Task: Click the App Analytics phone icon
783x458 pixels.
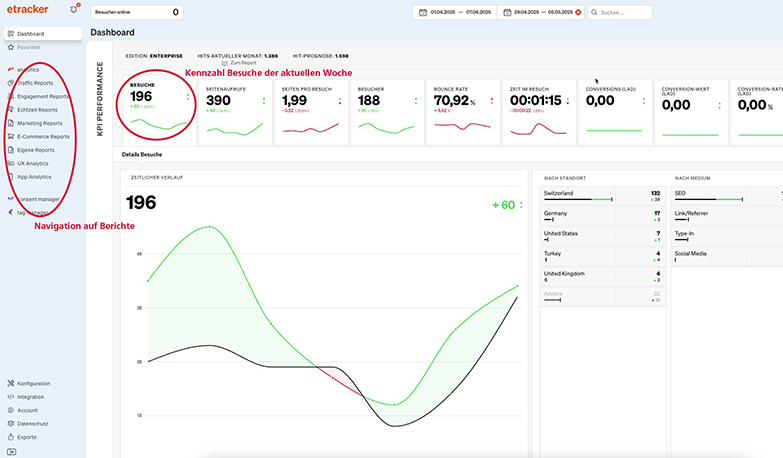Action: tap(11, 177)
